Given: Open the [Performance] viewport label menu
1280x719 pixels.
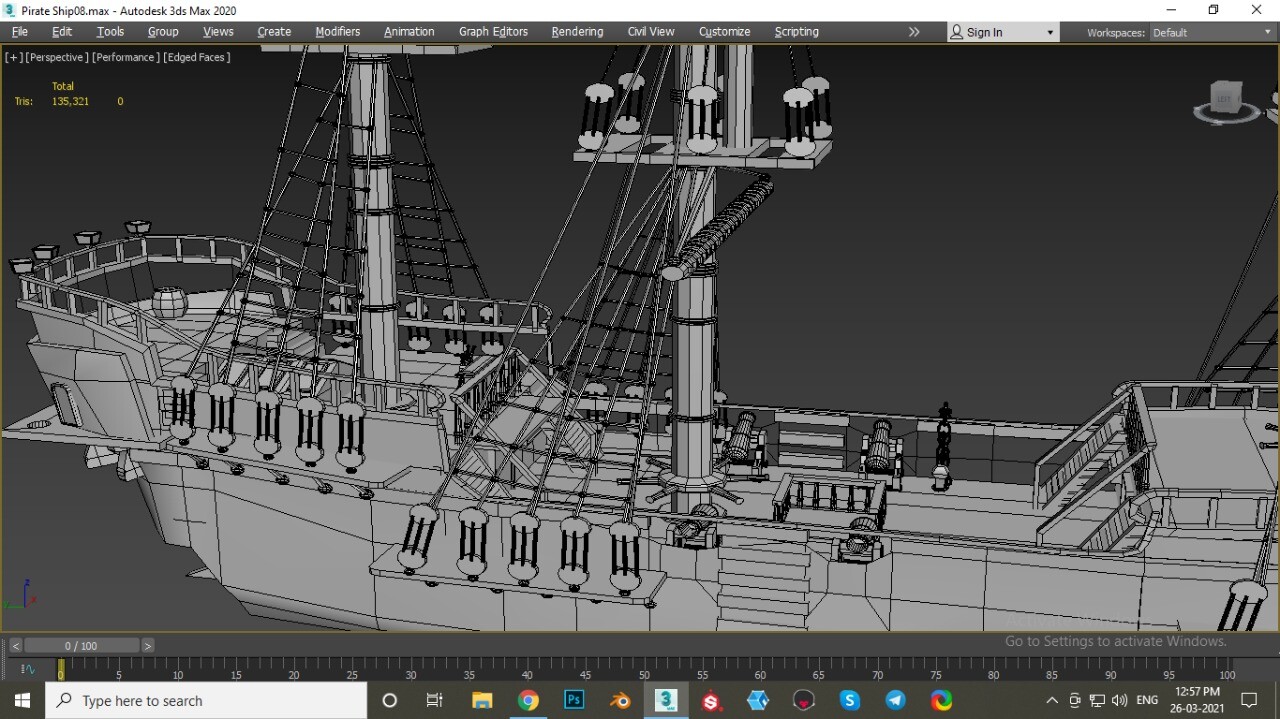Looking at the screenshot, I should coord(126,57).
